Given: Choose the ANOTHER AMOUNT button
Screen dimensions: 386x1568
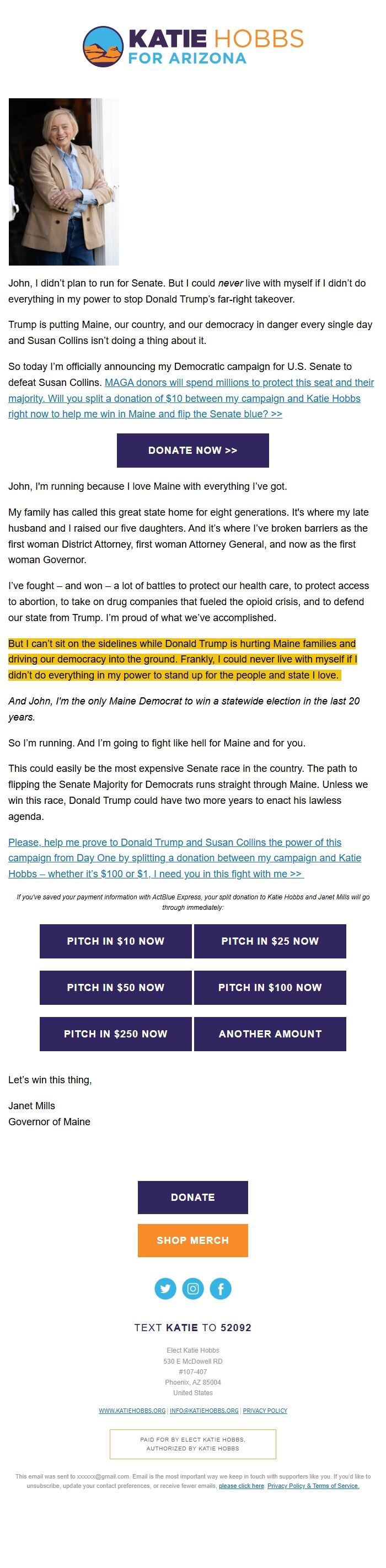Looking at the screenshot, I should pos(270,1034).
